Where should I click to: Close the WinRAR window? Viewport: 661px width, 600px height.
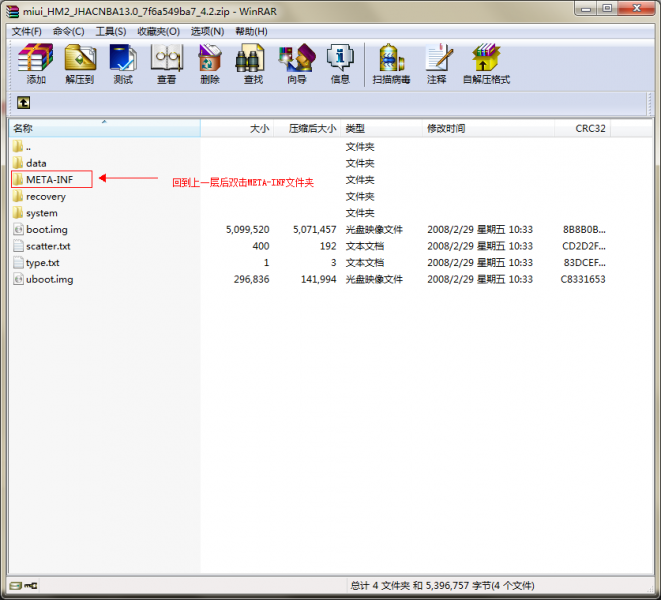point(637,8)
